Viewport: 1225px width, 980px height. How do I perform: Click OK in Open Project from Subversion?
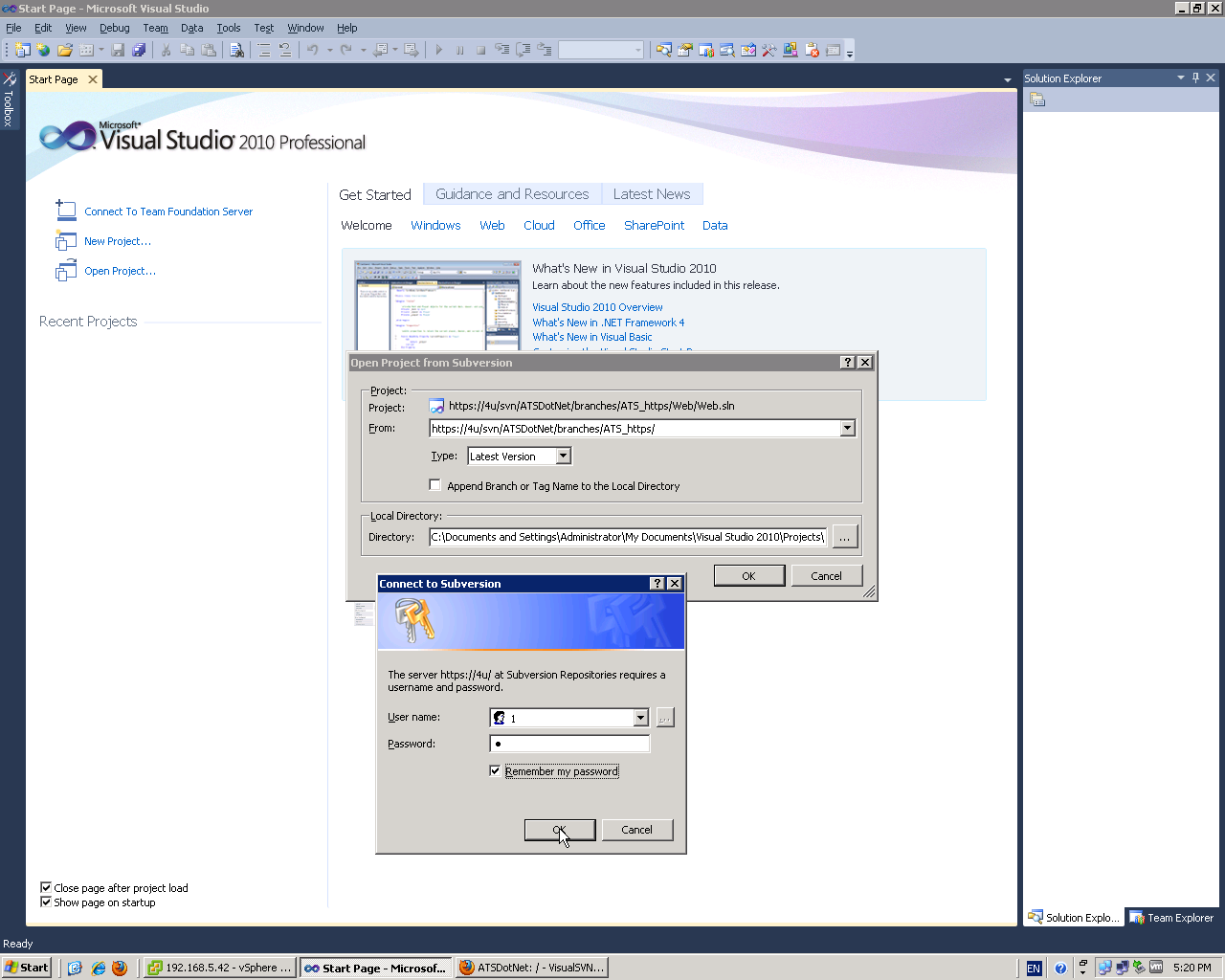point(749,575)
